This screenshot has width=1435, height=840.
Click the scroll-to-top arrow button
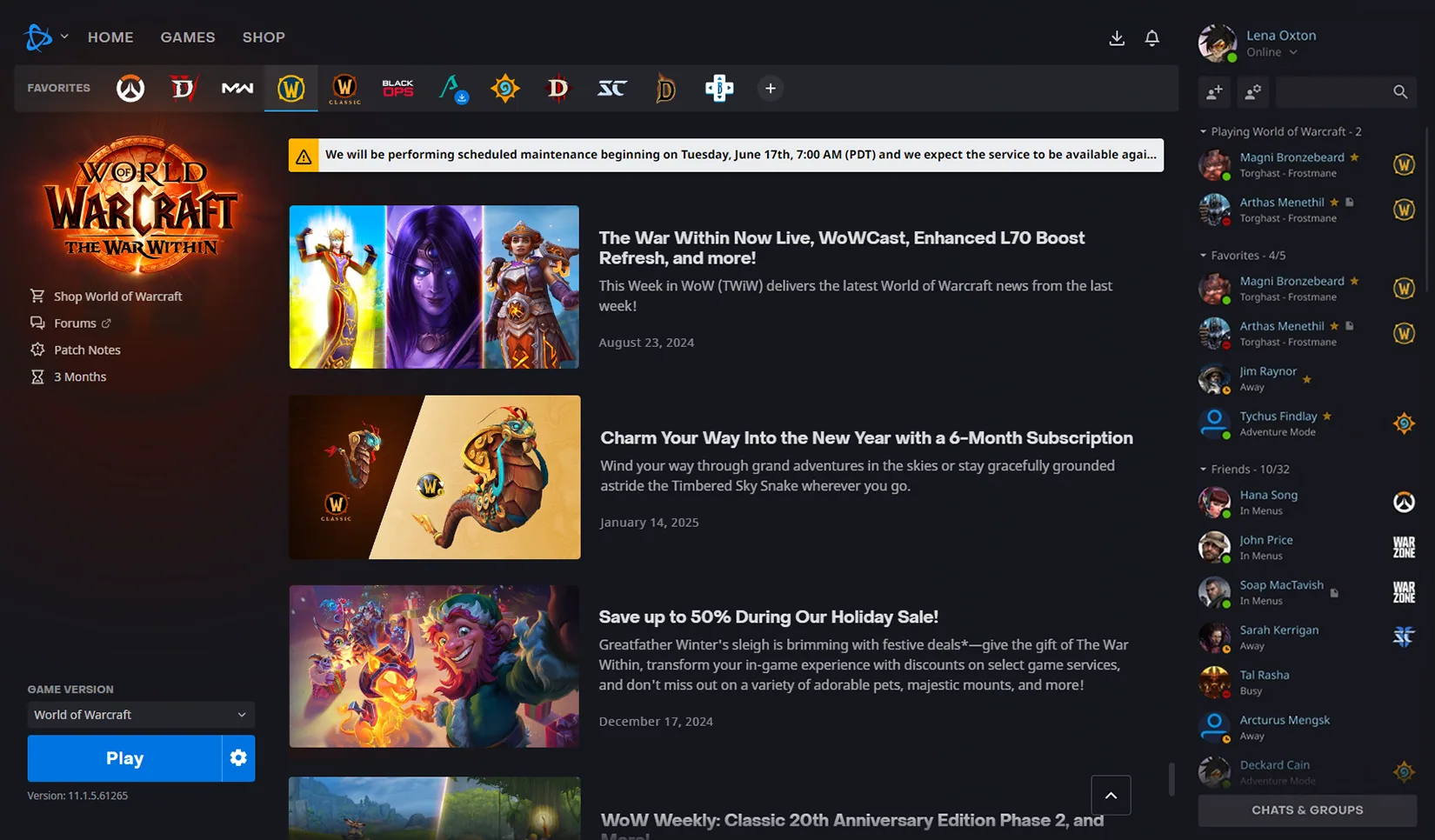(1111, 796)
